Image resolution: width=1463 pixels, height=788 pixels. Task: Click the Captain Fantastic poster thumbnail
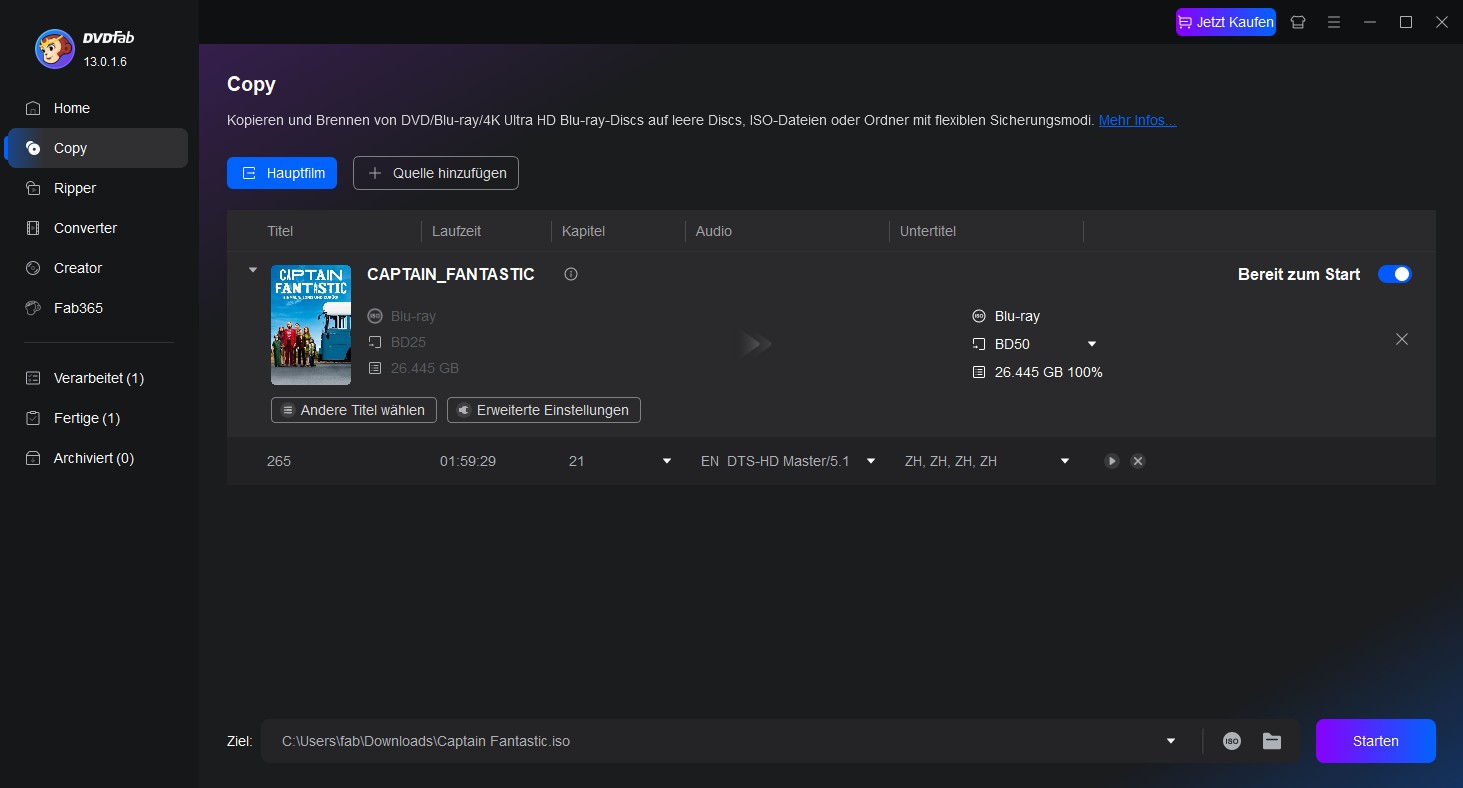(x=311, y=325)
